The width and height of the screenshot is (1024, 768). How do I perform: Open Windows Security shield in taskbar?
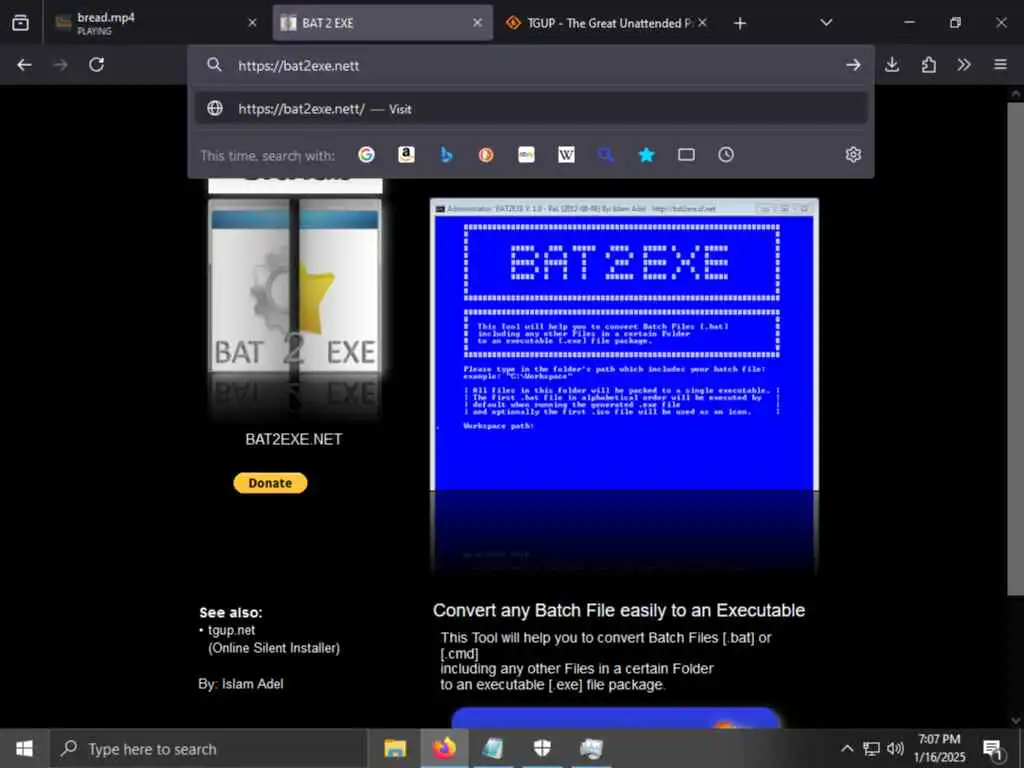coord(542,748)
